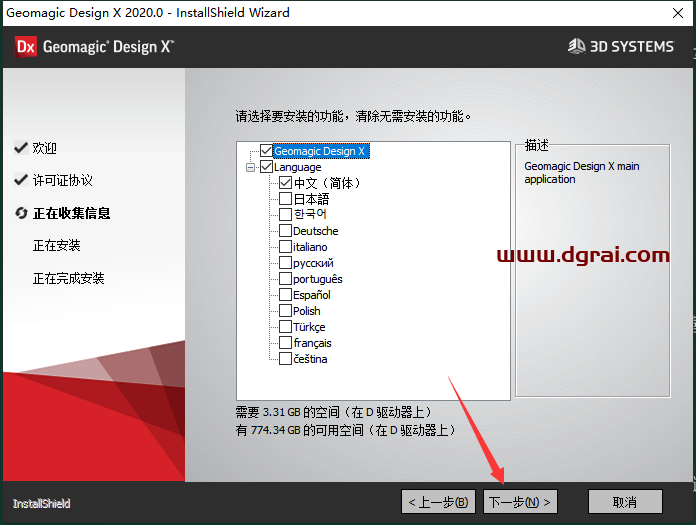Collapse the Language tree node
Screen dimensions: 696x525
click(250, 167)
